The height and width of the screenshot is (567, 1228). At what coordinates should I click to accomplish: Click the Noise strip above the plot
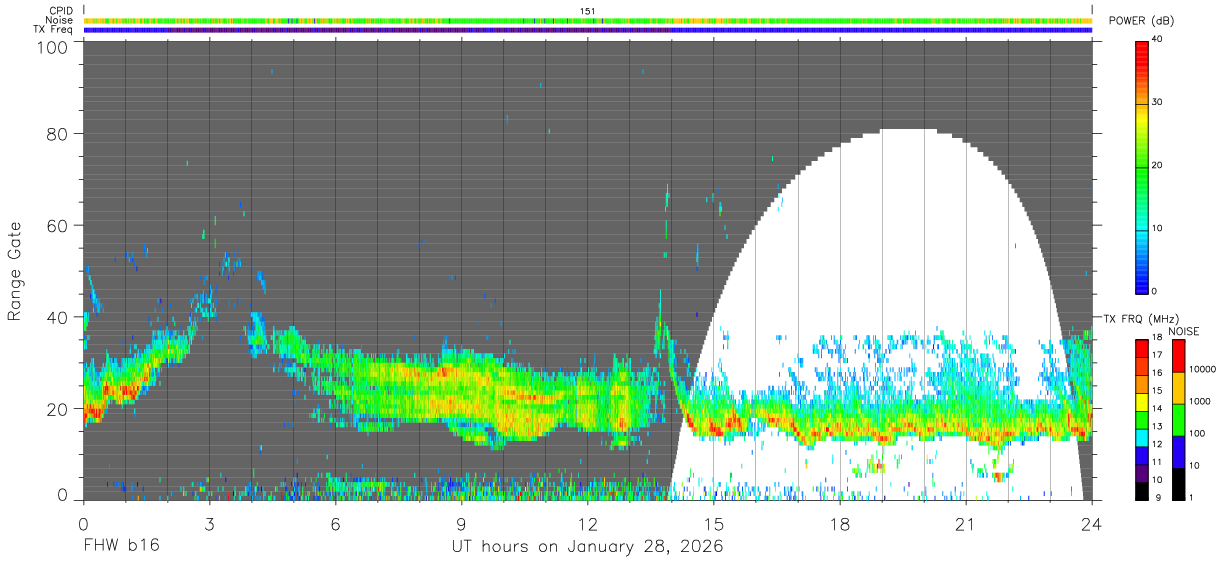588,20
